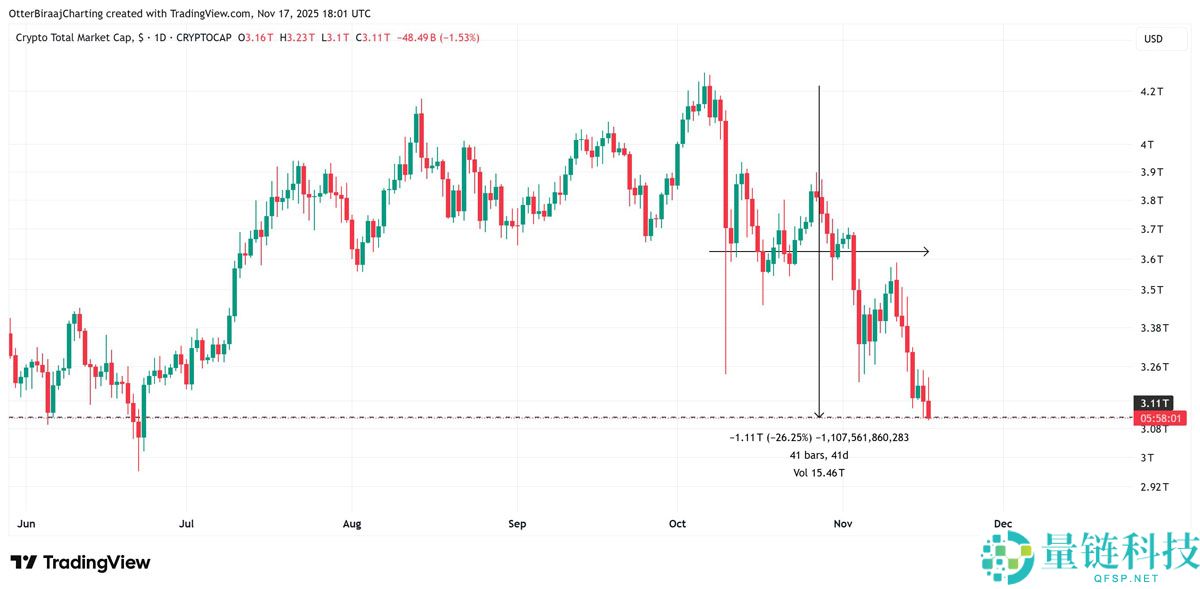The width and height of the screenshot is (1200, 589).
Task: Click the red price measurement annotation
Action: pyautogui.click(x=818, y=437)
